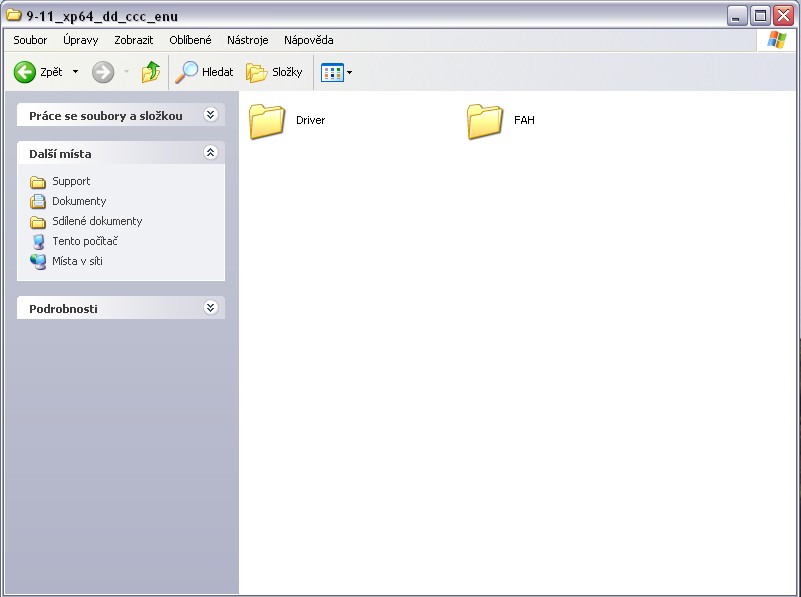The image size is (801, 597).
Task: Select the FAH folder
Action: 486,121
